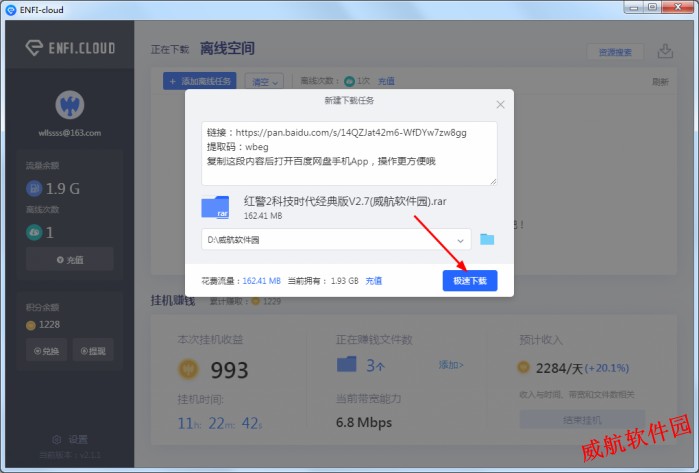Click the (+20.1%) income bonus text
This screenshot has height=473, width=699.
(x=607, y=368)
